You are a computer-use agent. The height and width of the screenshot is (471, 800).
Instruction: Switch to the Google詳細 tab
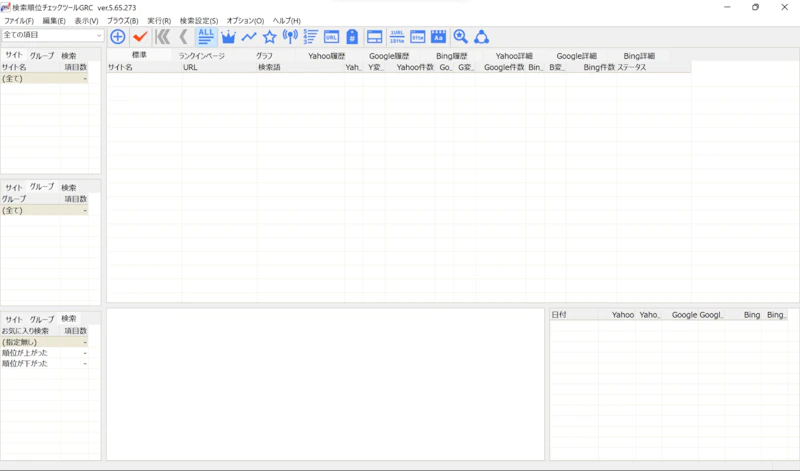[577, 56]
